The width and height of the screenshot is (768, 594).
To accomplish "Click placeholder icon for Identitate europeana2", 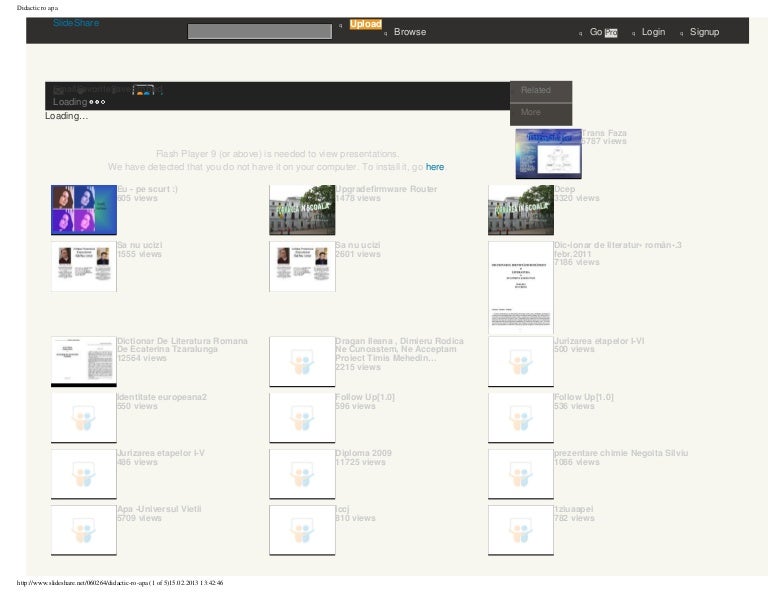I will pyautogui.click(x=84, y=418).
